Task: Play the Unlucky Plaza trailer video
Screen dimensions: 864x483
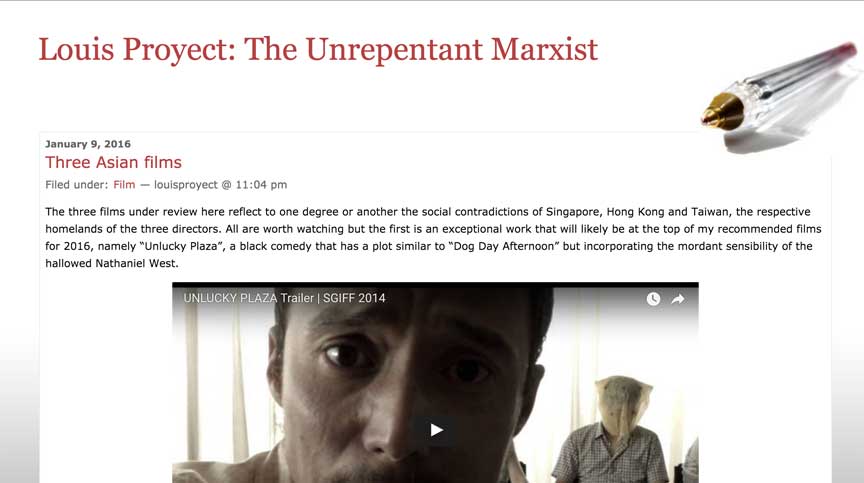Action: pyautogui.click(x=435, y=430)
